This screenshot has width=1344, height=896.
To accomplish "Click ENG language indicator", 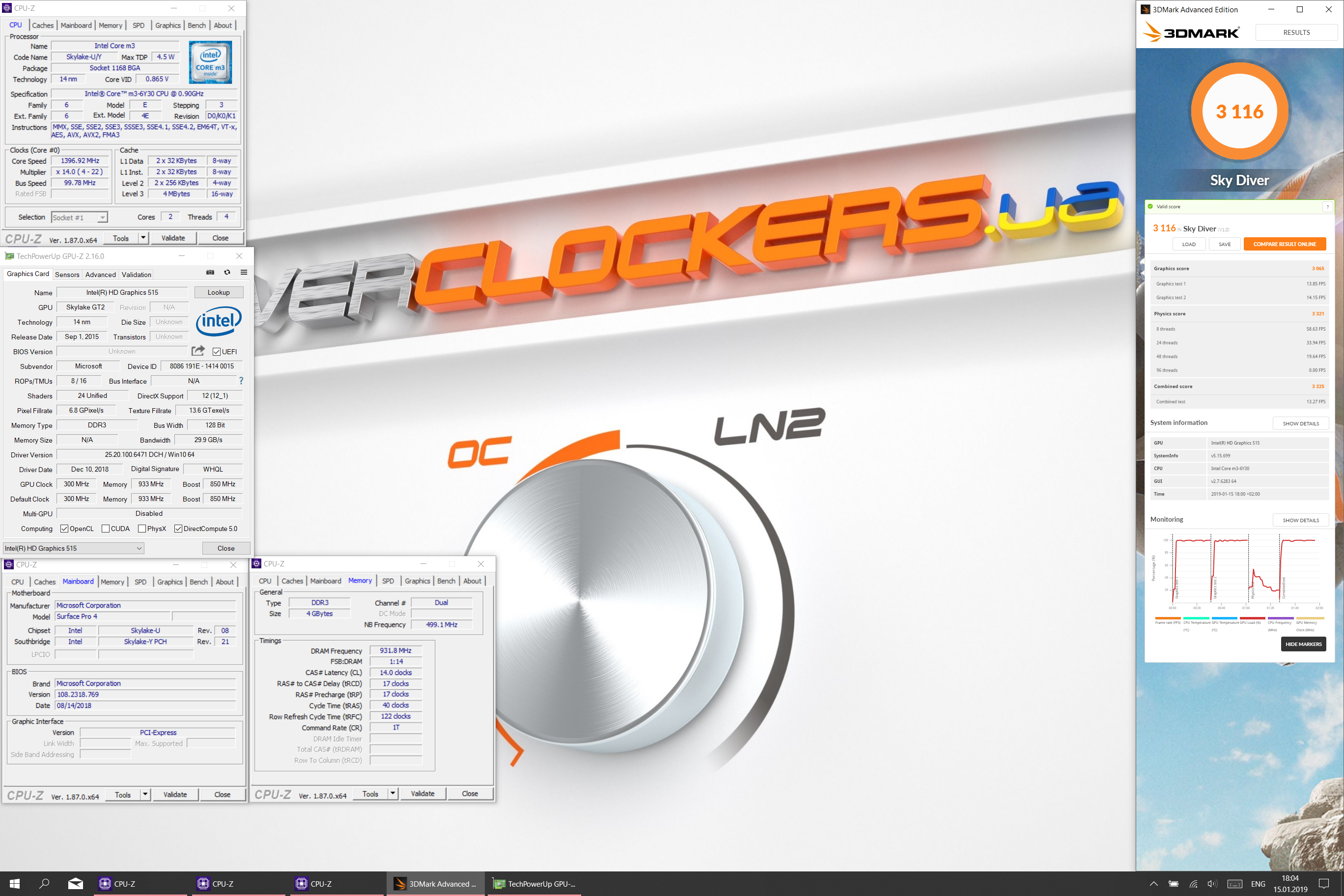I will coord(1258,884).
